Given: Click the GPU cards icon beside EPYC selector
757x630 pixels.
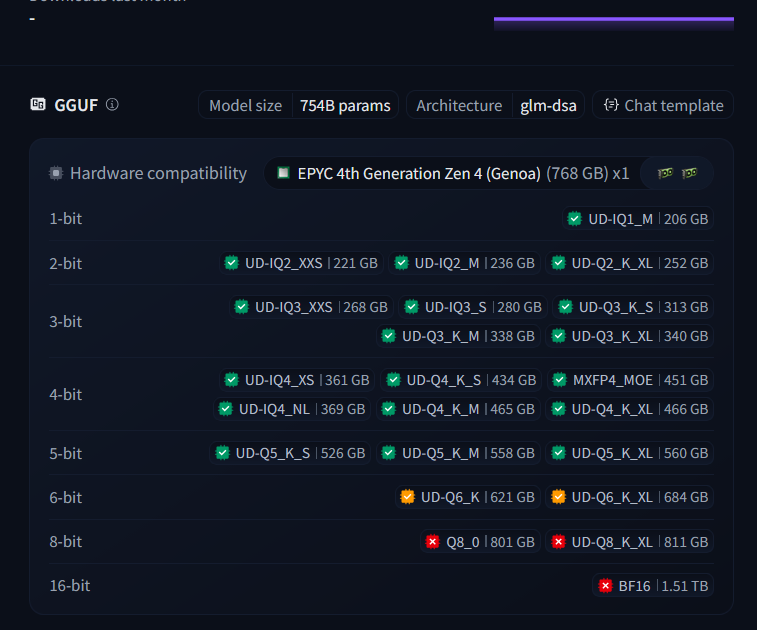Looking at the screenshot, I should [677, 173].
